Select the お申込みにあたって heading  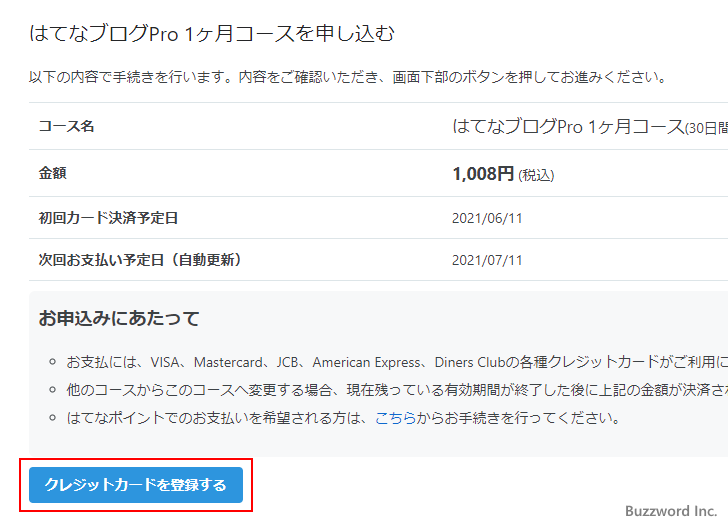[x=119, y=319]
